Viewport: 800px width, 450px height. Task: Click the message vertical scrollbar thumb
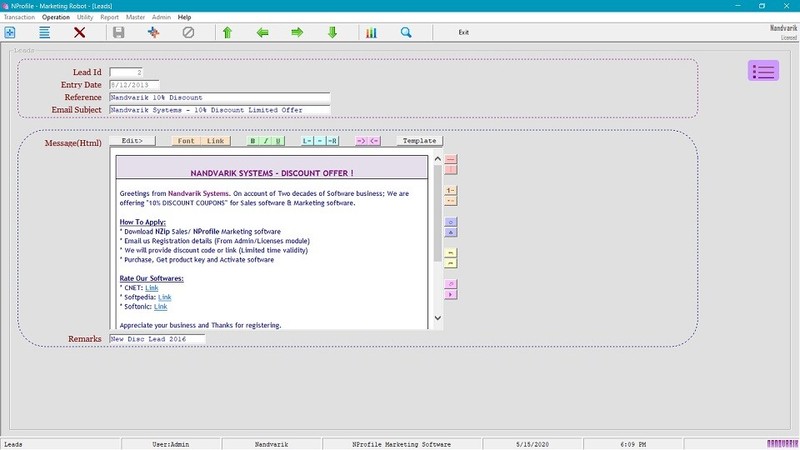[x=438, y=214]
